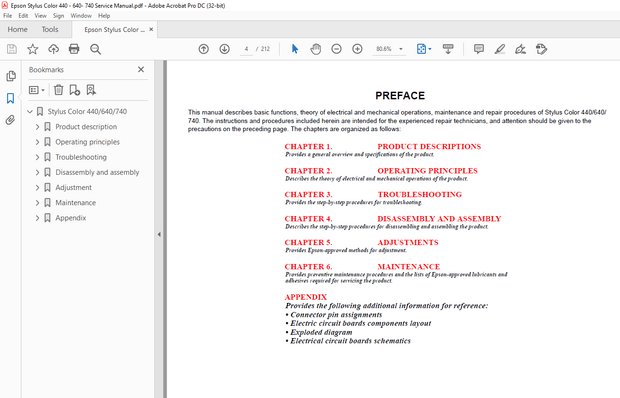Click the fit page view icon
The image size is (620, 398).
422,49
